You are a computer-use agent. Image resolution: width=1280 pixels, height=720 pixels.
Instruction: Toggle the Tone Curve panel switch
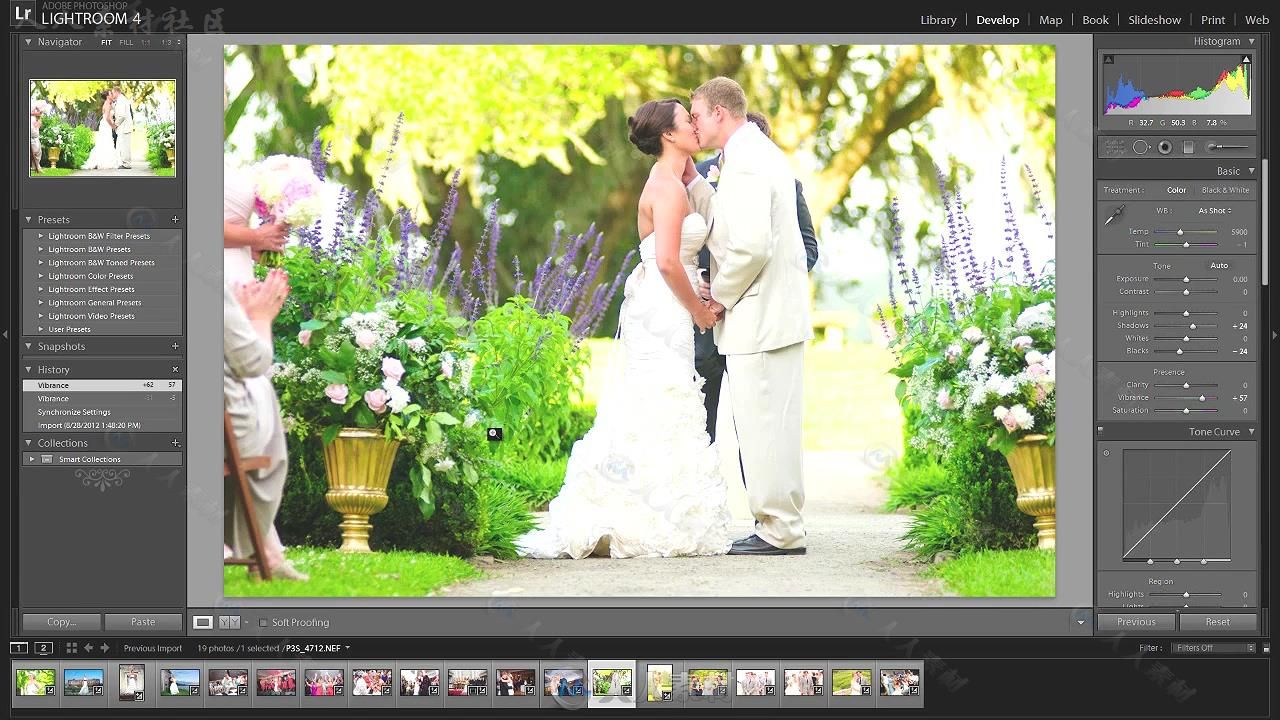pyautogui.click(x=1101, y=432)
